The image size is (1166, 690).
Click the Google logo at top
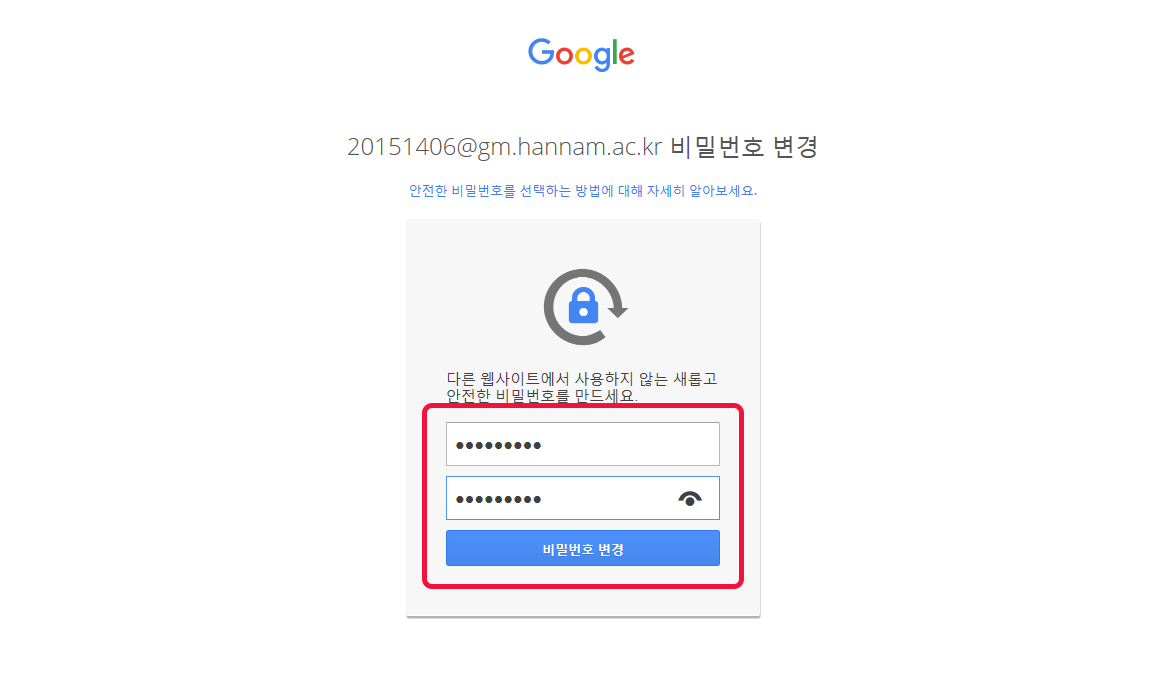[x=581, y=54]
